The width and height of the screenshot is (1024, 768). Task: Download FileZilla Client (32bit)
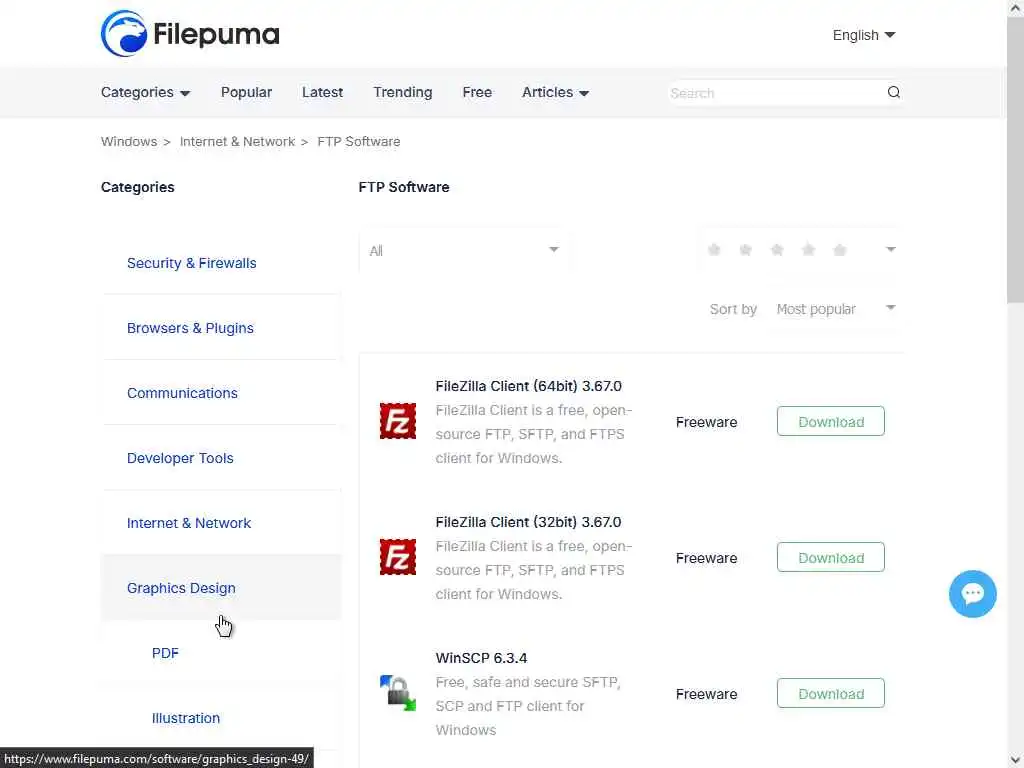pyautogui.click(x=831, y=557)
